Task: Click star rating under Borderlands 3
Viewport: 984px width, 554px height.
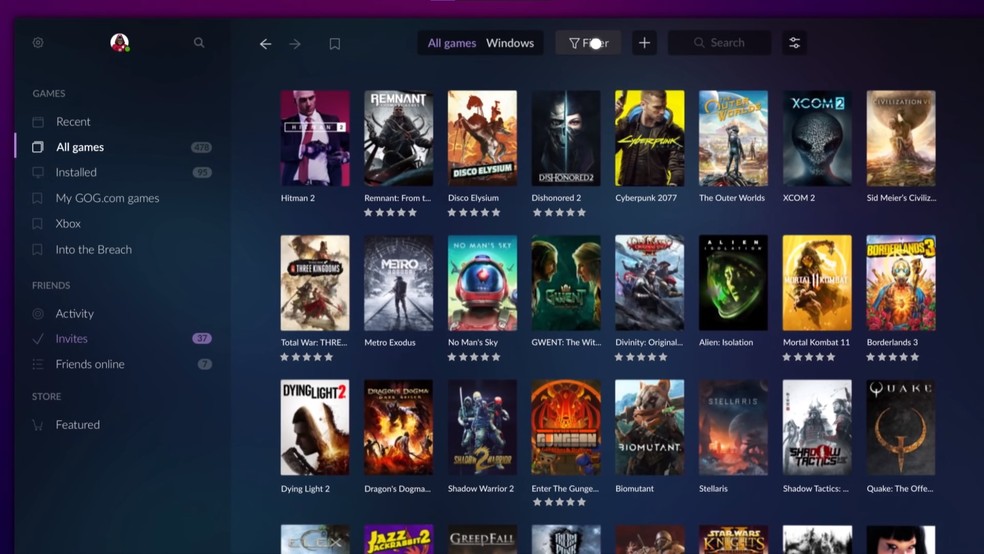Action: click(892, 357)
